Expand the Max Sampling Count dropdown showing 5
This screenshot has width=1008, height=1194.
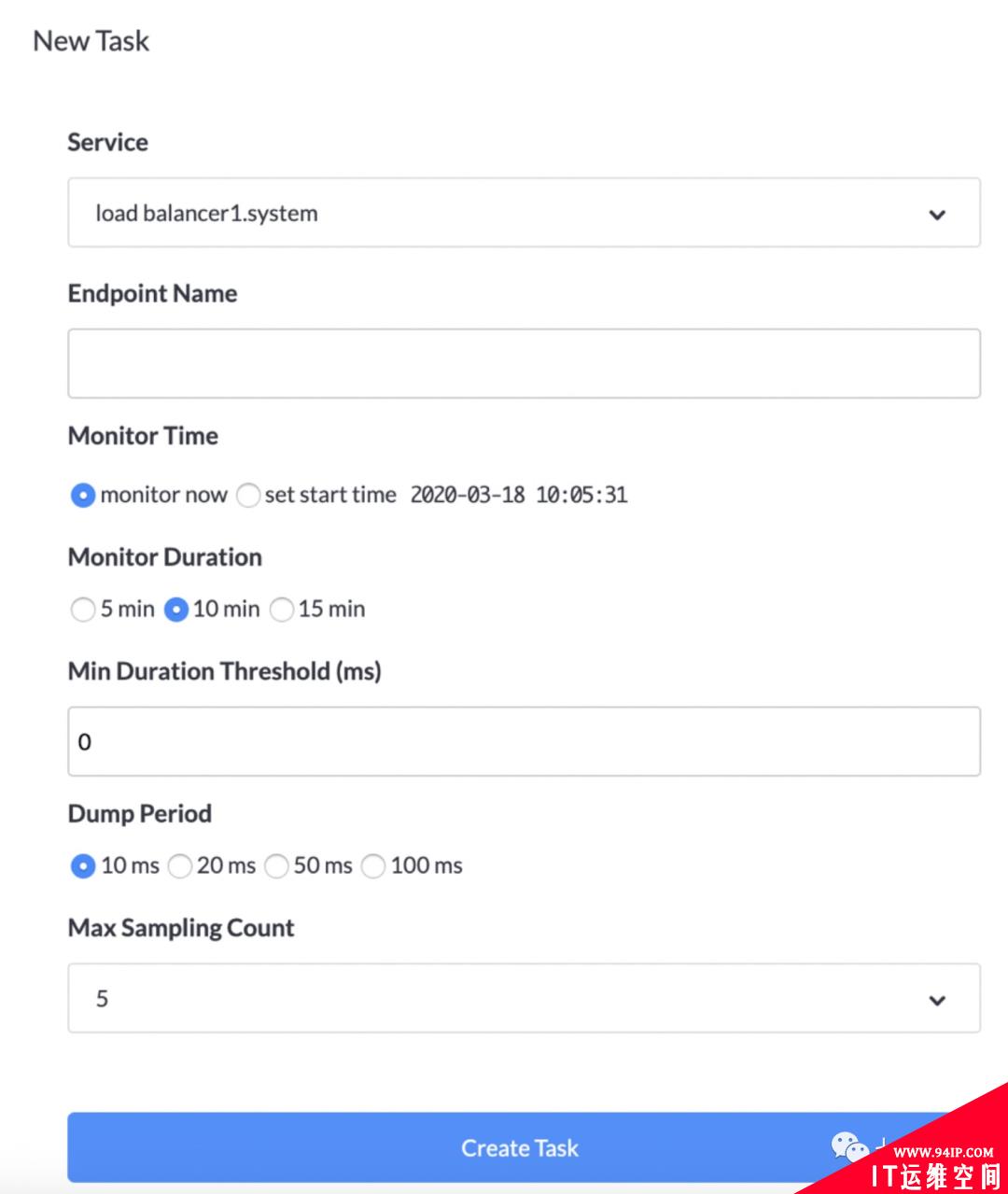coord(524,998)
